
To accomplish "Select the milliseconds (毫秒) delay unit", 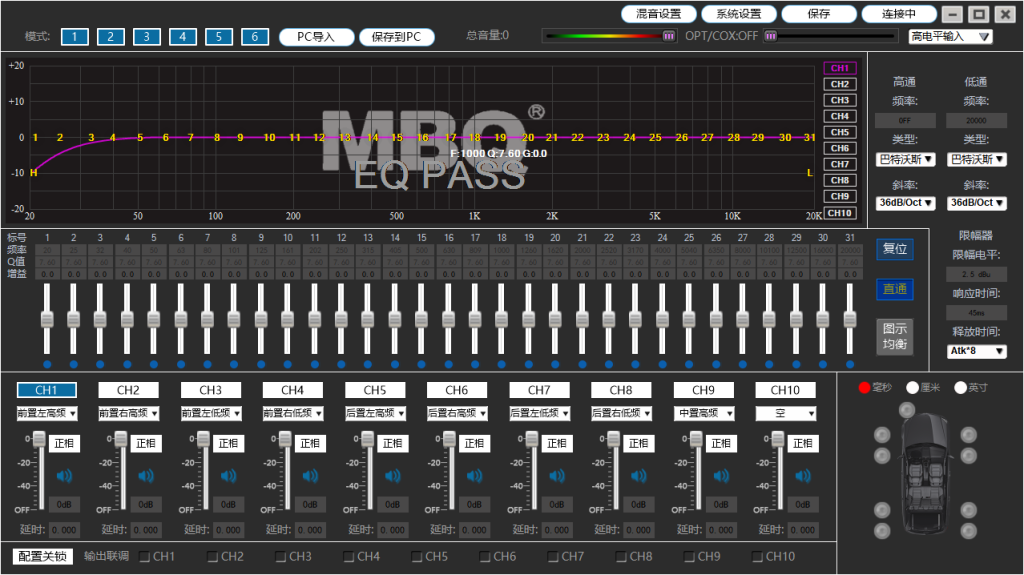I will [865, 387].
